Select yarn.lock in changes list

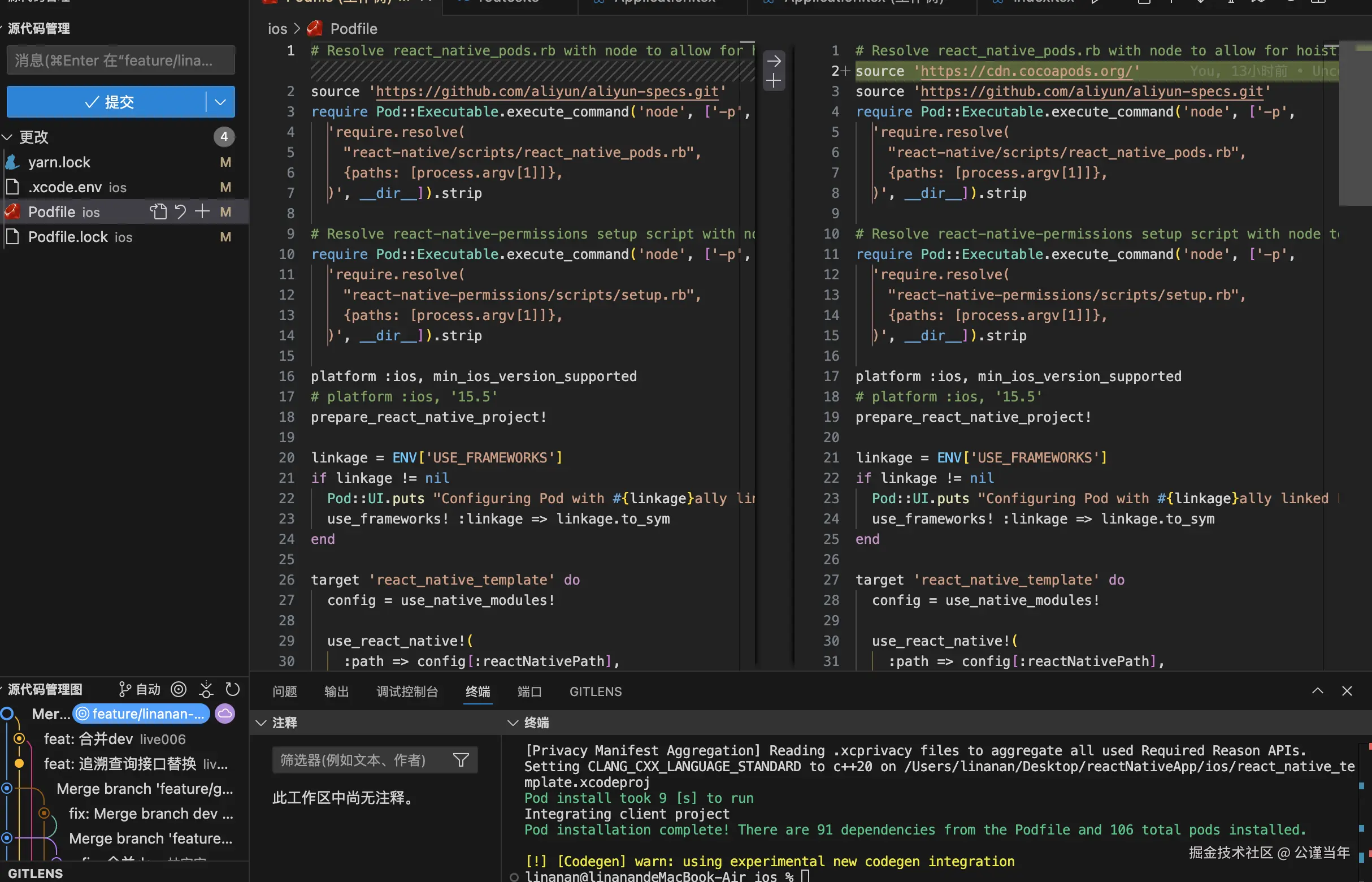59,163
